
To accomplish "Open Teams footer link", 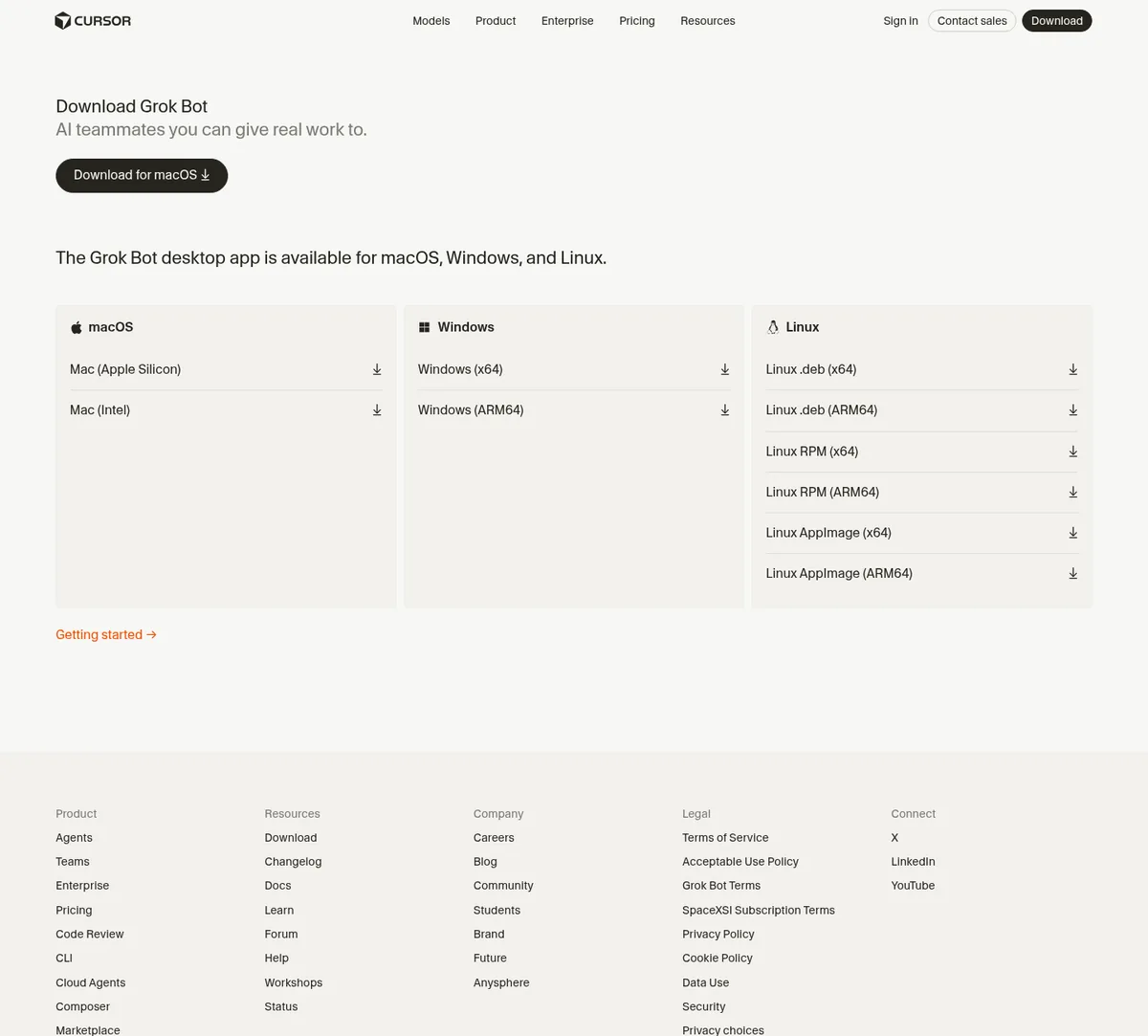I will (x=73, y=862).
